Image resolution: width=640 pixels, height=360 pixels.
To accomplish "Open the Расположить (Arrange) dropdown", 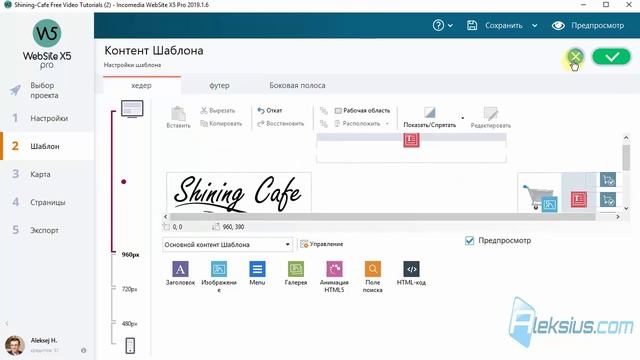I will tap(361, 124).
